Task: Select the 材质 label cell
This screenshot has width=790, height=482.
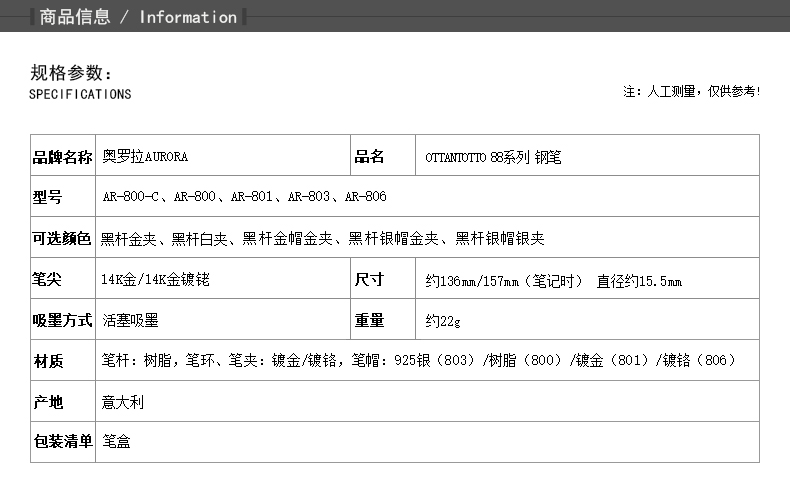Action: 63,360
